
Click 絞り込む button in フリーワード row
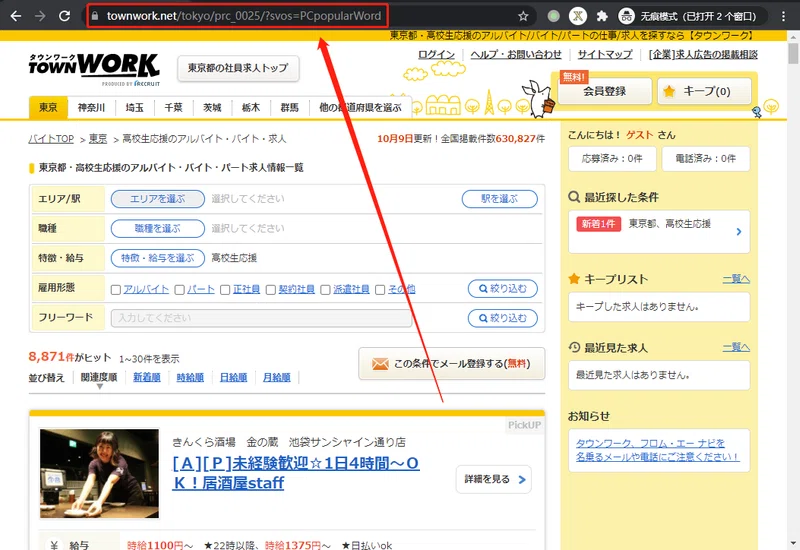click(x=503, y=318)
